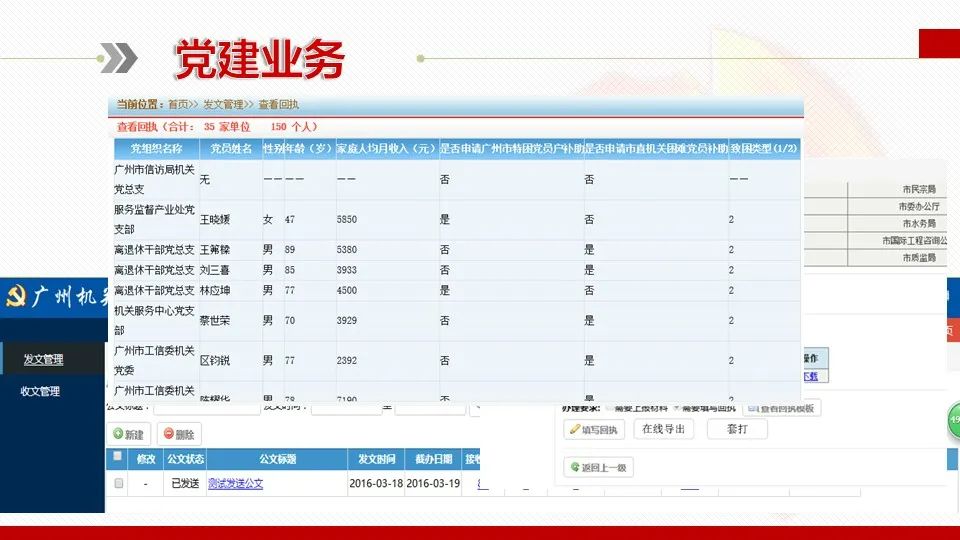Click the 截办日期 column header

433,459
